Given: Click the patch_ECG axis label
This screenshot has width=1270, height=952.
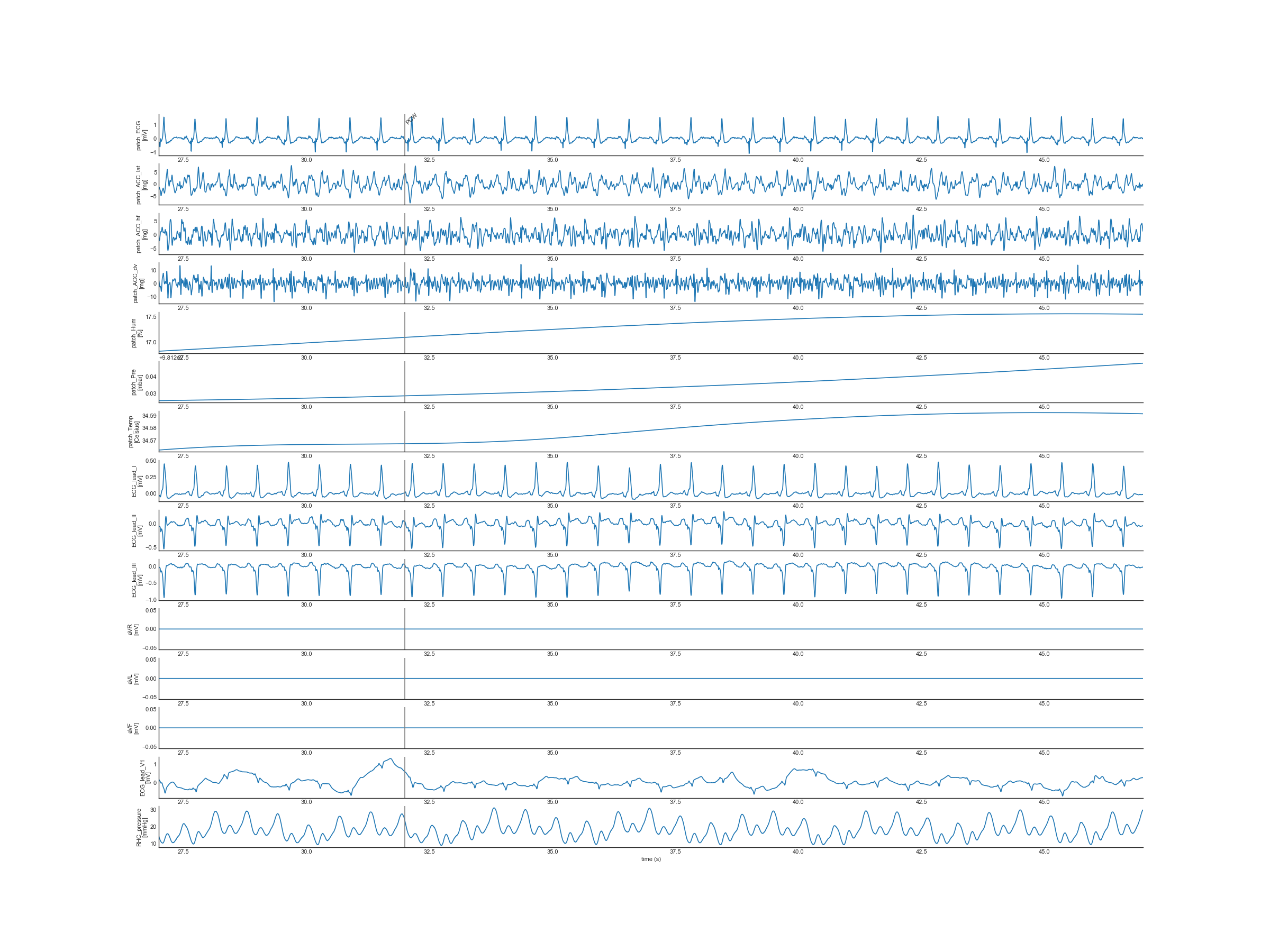Looking at the screenshot, I should (x=141, y=135).
